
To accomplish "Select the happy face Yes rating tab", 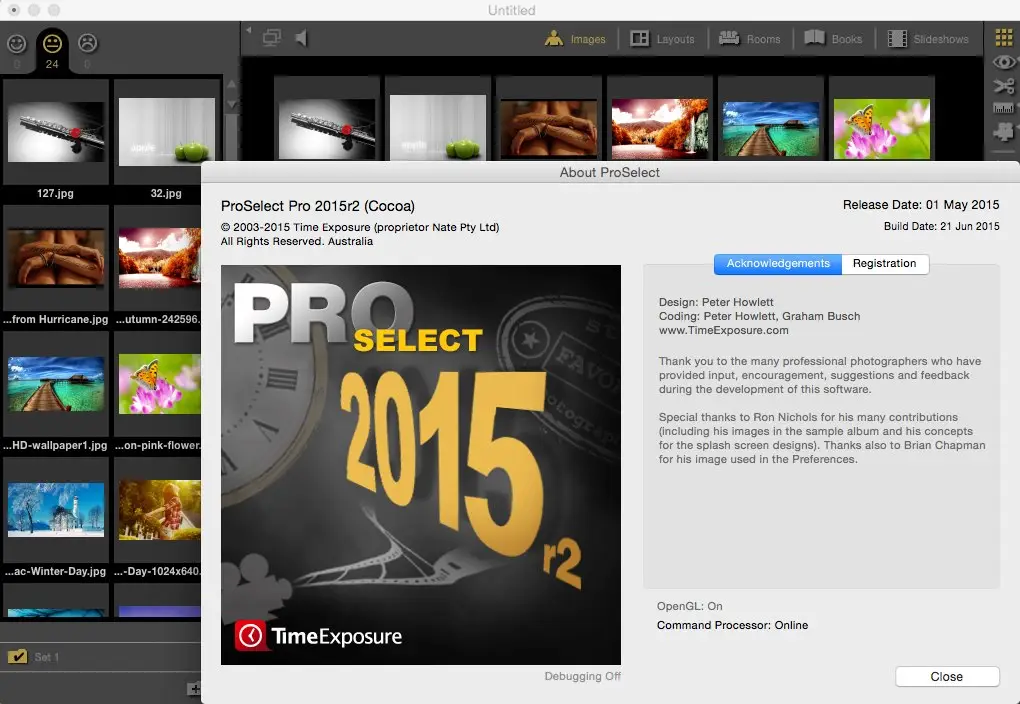I will [x=17, y=44].
